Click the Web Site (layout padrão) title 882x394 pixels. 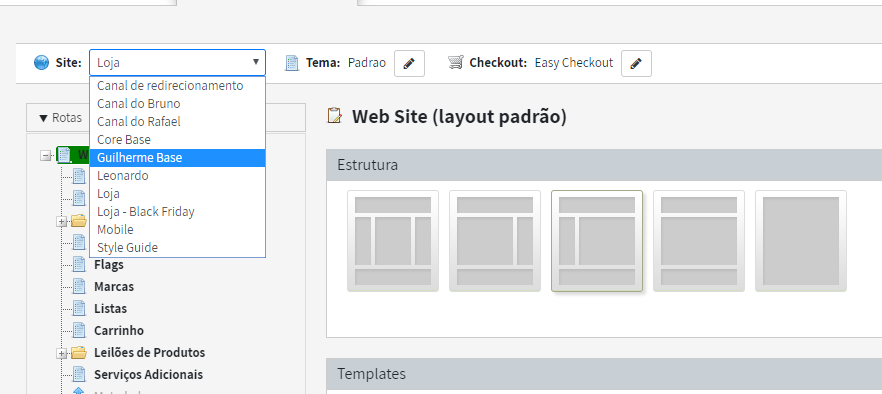point(459,117)
